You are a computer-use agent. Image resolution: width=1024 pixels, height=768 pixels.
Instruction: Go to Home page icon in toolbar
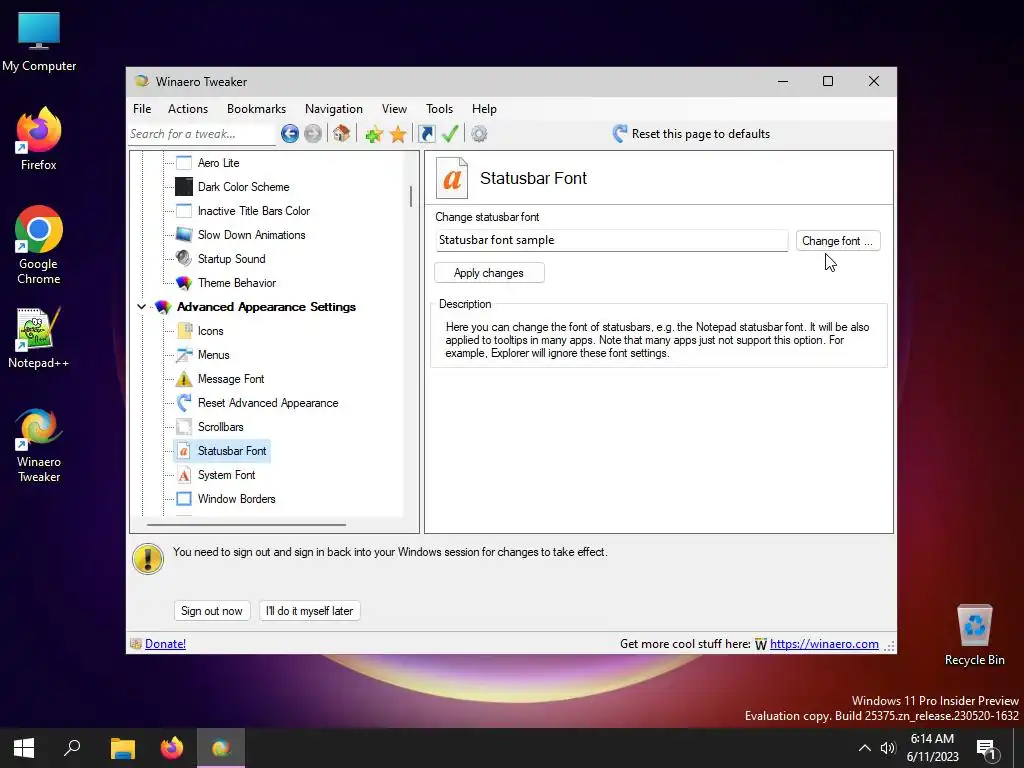[341, 134]
